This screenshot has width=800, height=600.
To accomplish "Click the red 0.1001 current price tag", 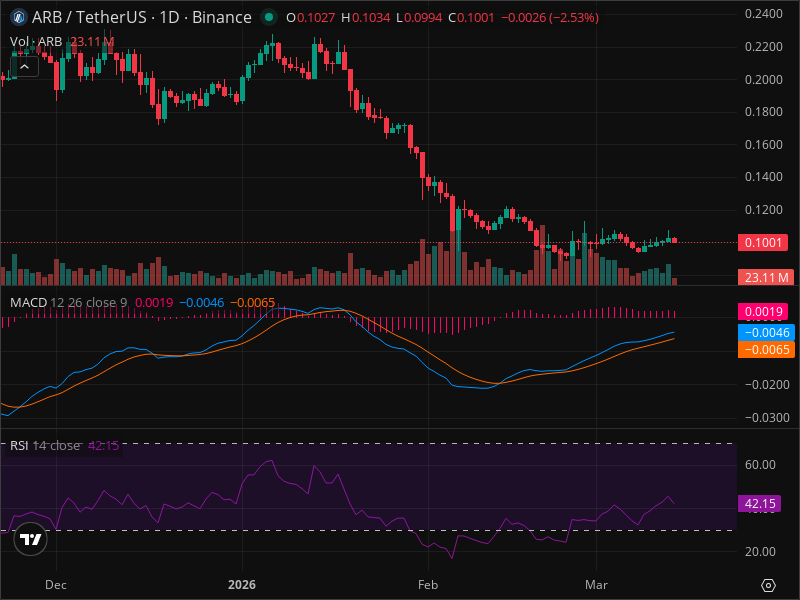I will click(x=763, y=242).
